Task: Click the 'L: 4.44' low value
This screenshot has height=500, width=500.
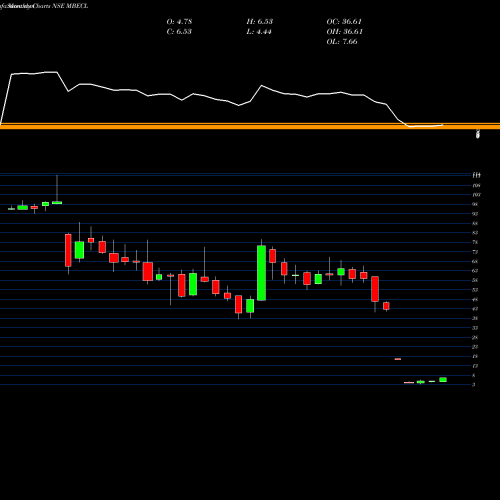Action: pyautogui.click(x=259, y=32)
